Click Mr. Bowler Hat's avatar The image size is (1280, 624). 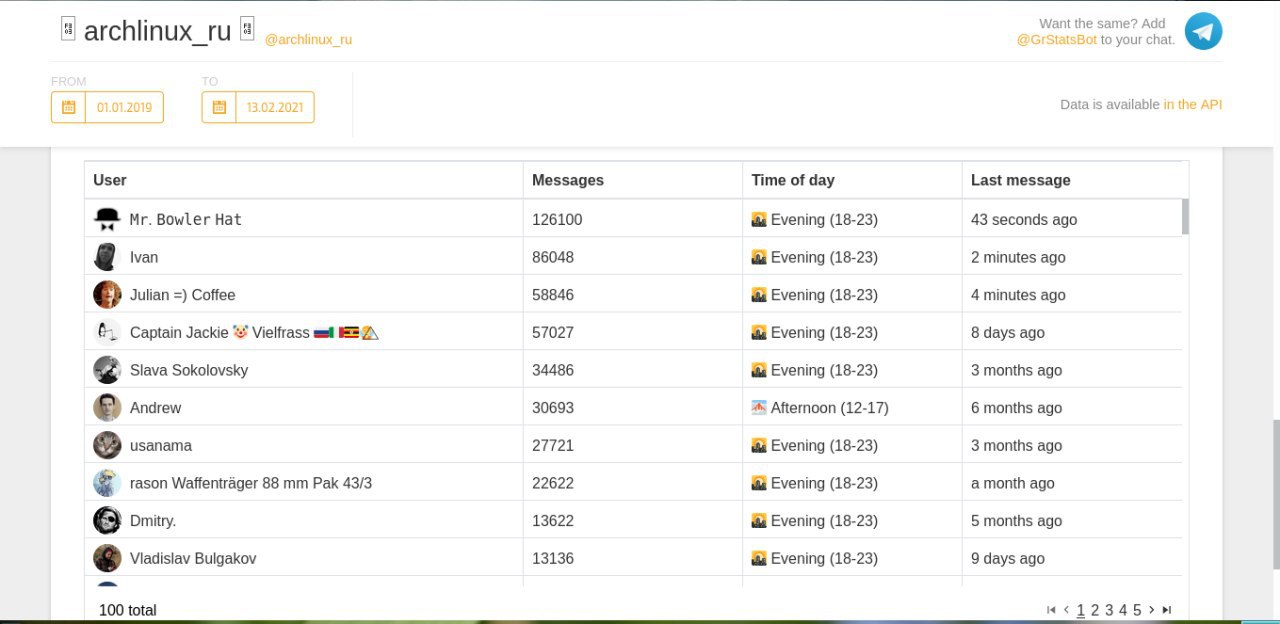tap(107, 219)
